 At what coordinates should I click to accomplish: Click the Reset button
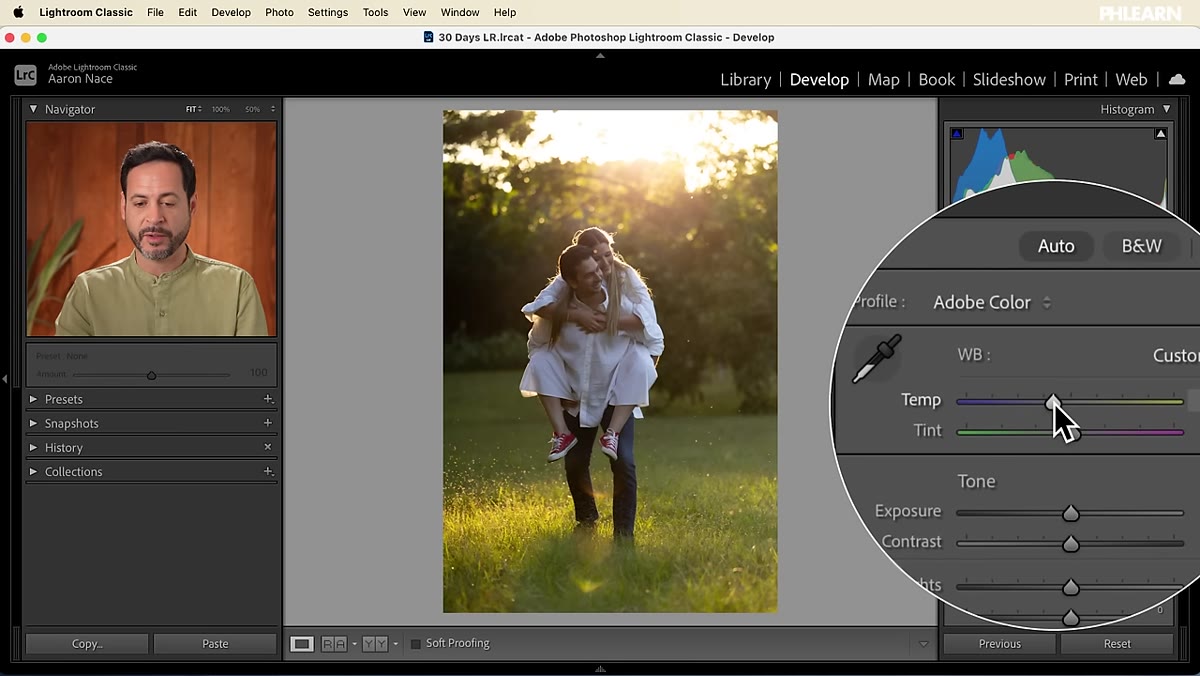1117,644
